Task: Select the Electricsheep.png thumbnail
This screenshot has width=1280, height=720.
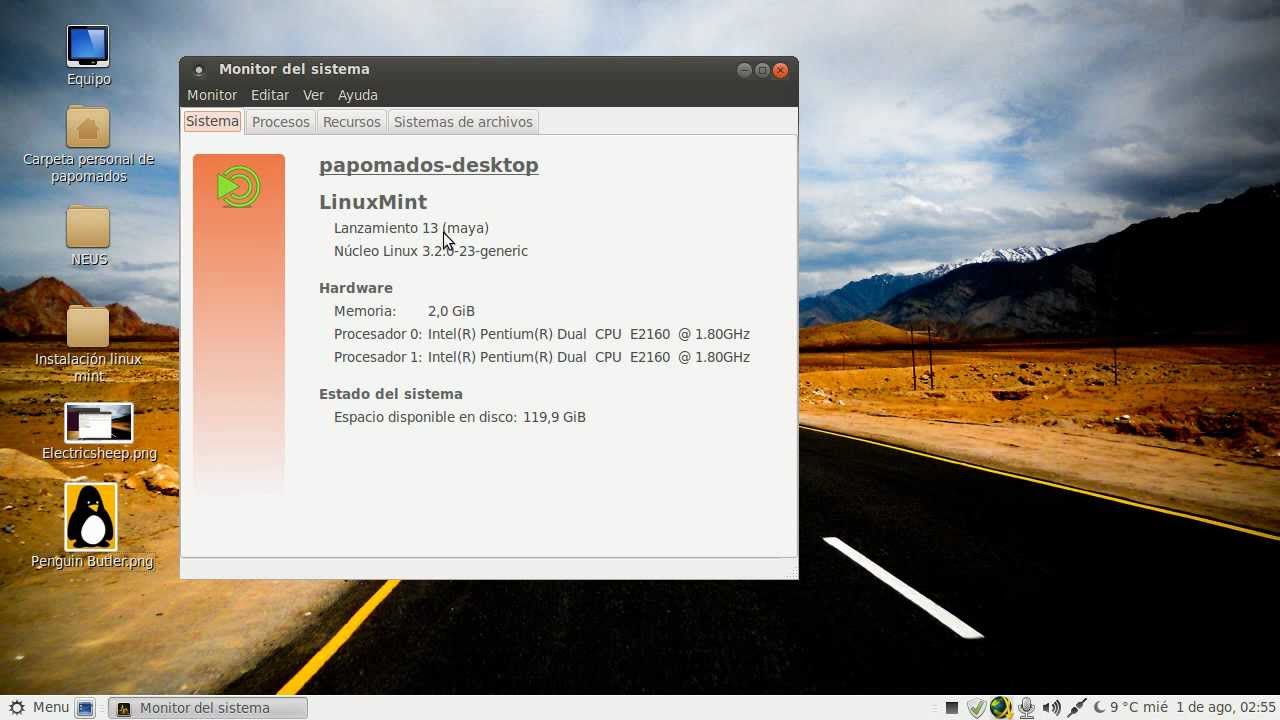Action: tap(99, 423)
